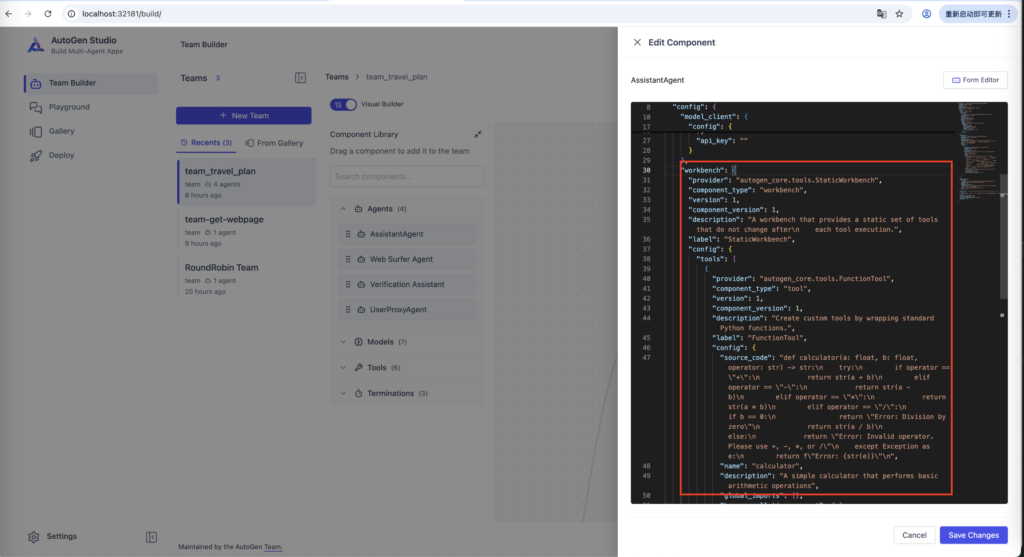Open the Playground page
The width and height of the screenshot is (1024, 557).
tap(69, 107)
